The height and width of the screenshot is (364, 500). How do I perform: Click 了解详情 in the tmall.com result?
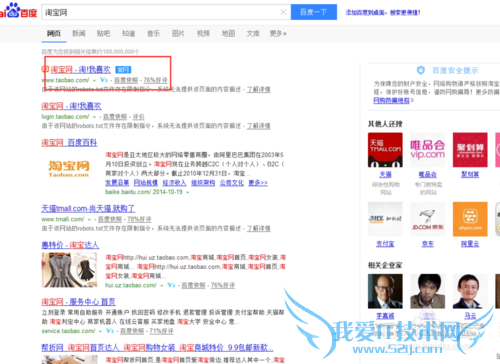coord(259,228)
